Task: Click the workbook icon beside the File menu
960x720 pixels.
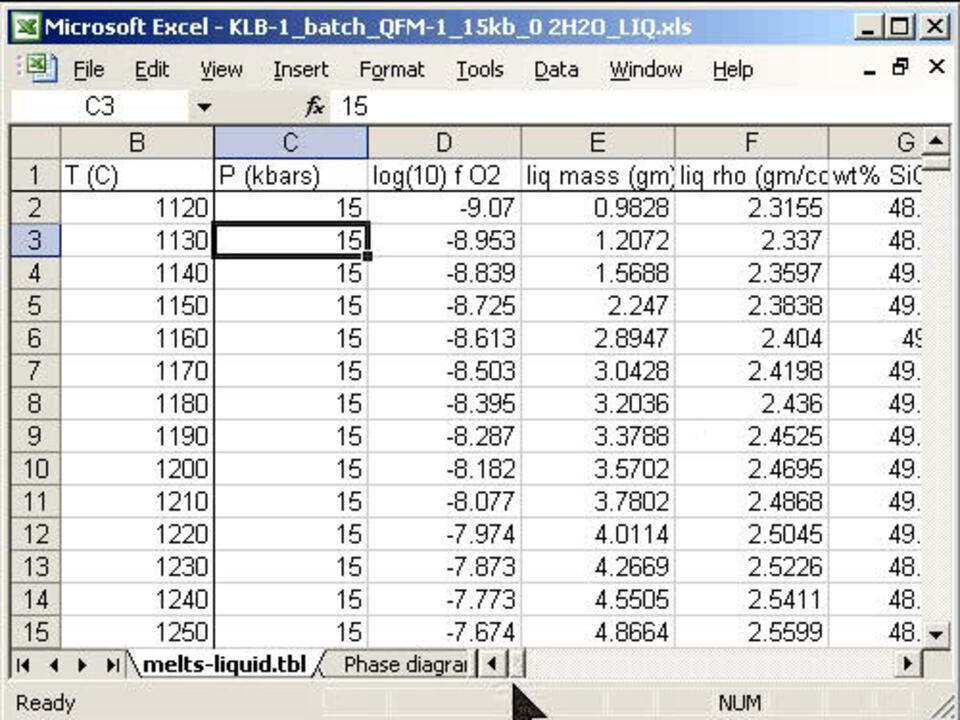Action: (x=38, y=68)
